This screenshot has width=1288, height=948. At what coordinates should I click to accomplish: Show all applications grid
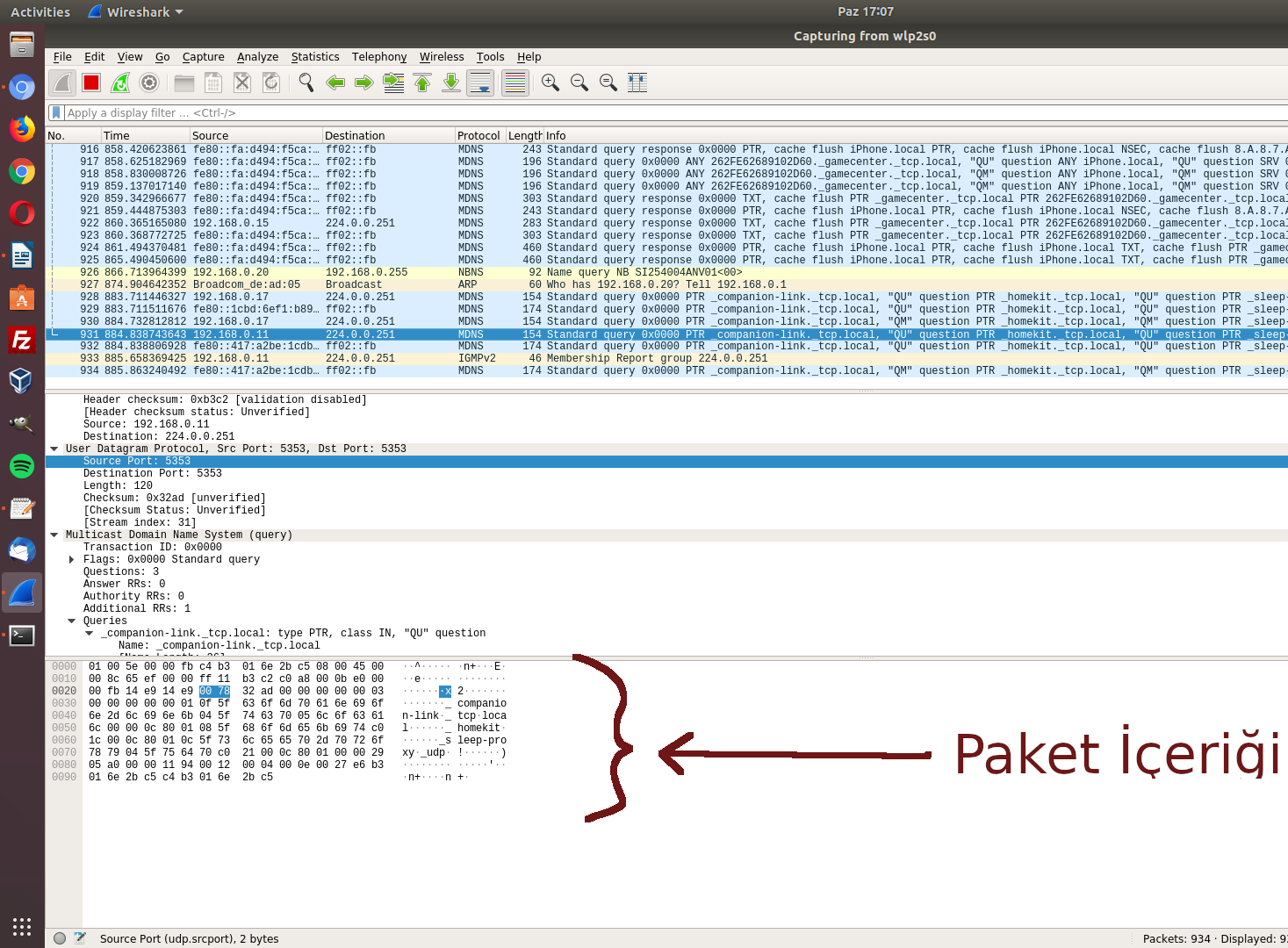tap(22, 926)
